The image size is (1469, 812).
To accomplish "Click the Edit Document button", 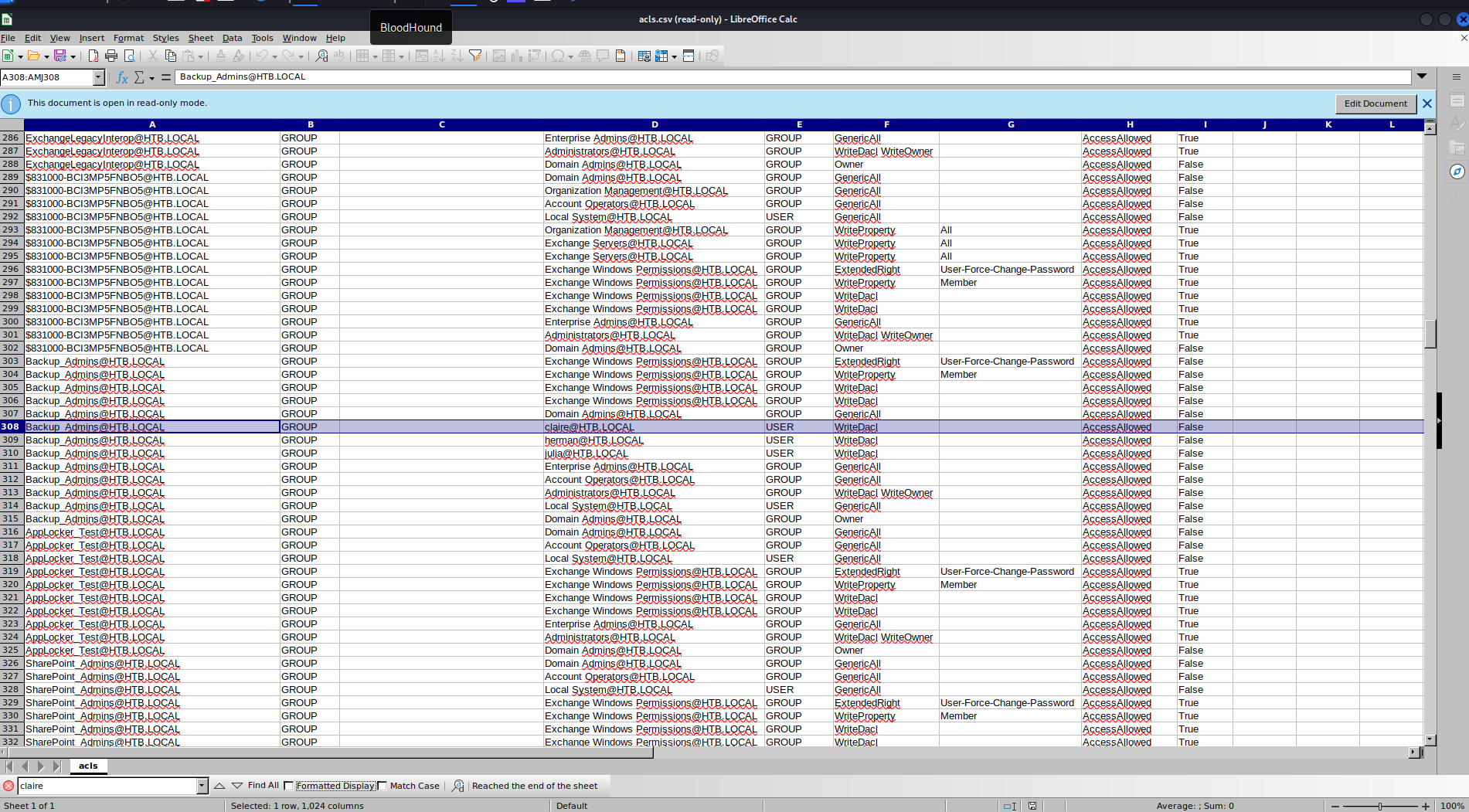I will point(1375,104).
